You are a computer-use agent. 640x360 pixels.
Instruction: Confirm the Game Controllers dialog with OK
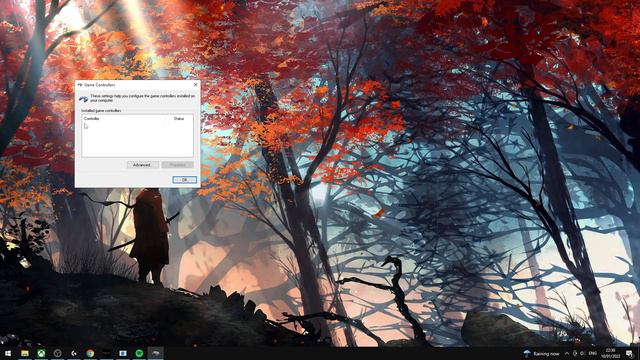[184, 180]
